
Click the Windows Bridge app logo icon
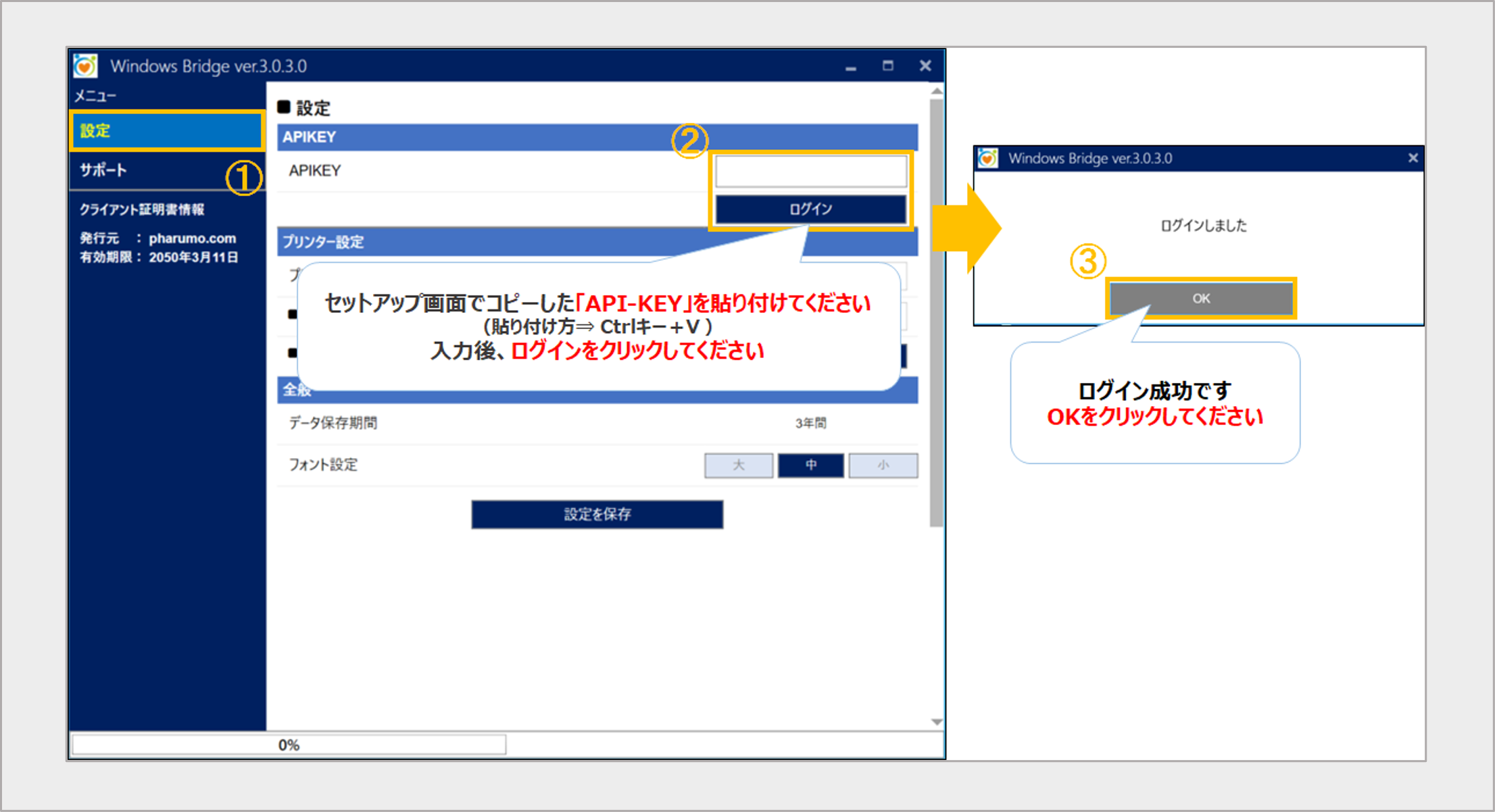(86, 66)
